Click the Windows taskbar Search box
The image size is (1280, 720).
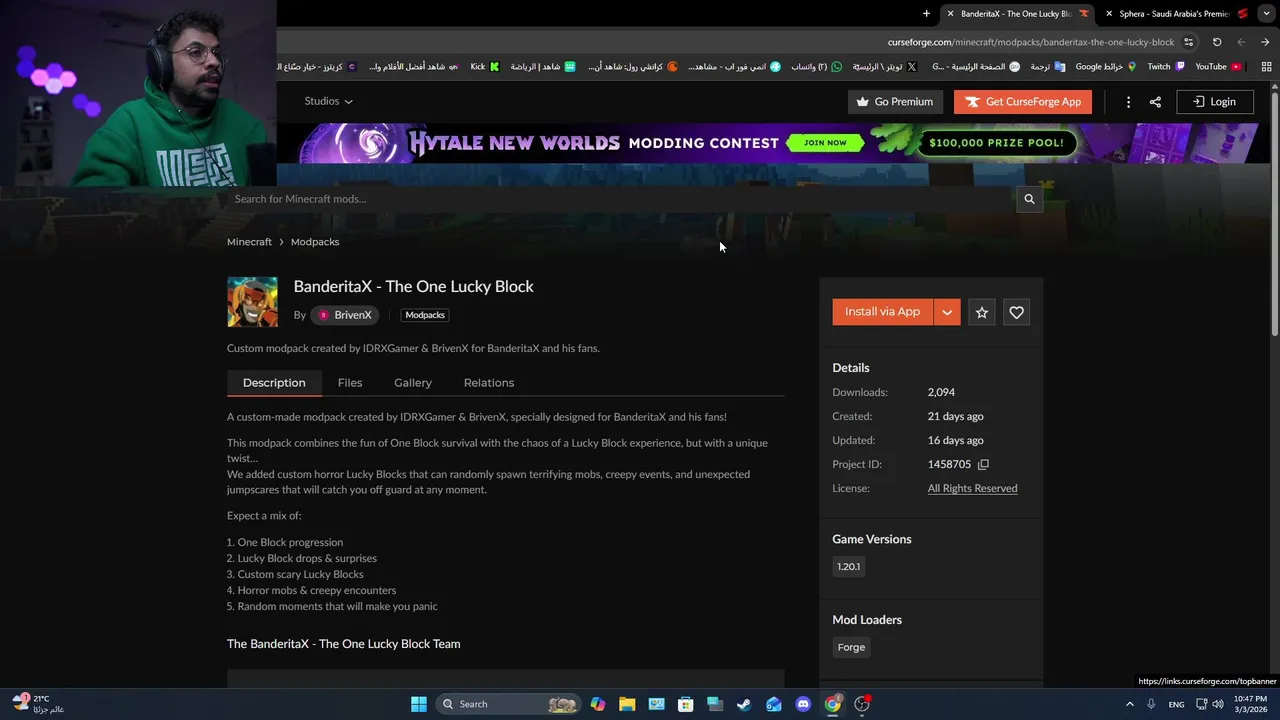pos(508,704)
